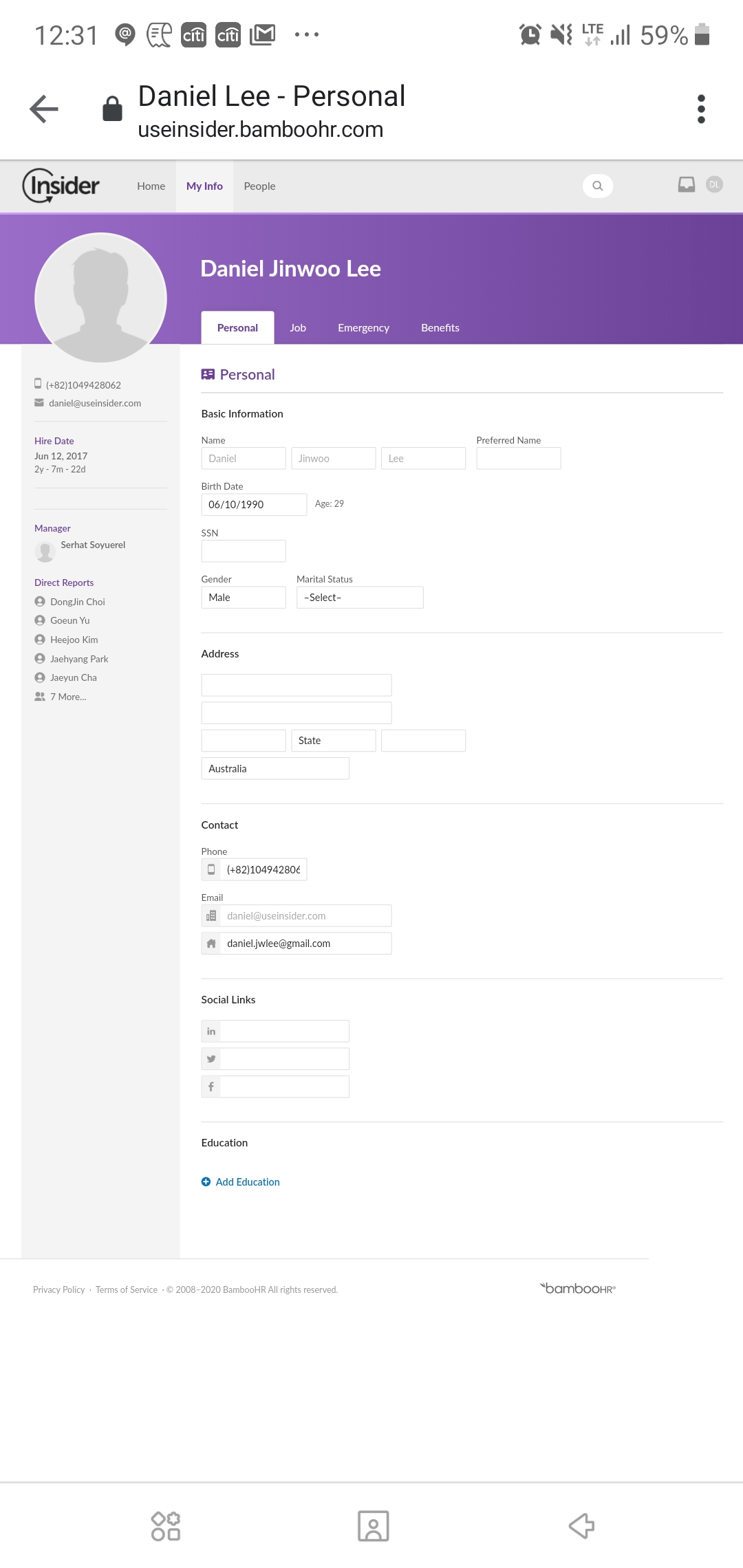Expand the Marital Status select
This screenshot has height=1568, width=743.
[359, 598]
